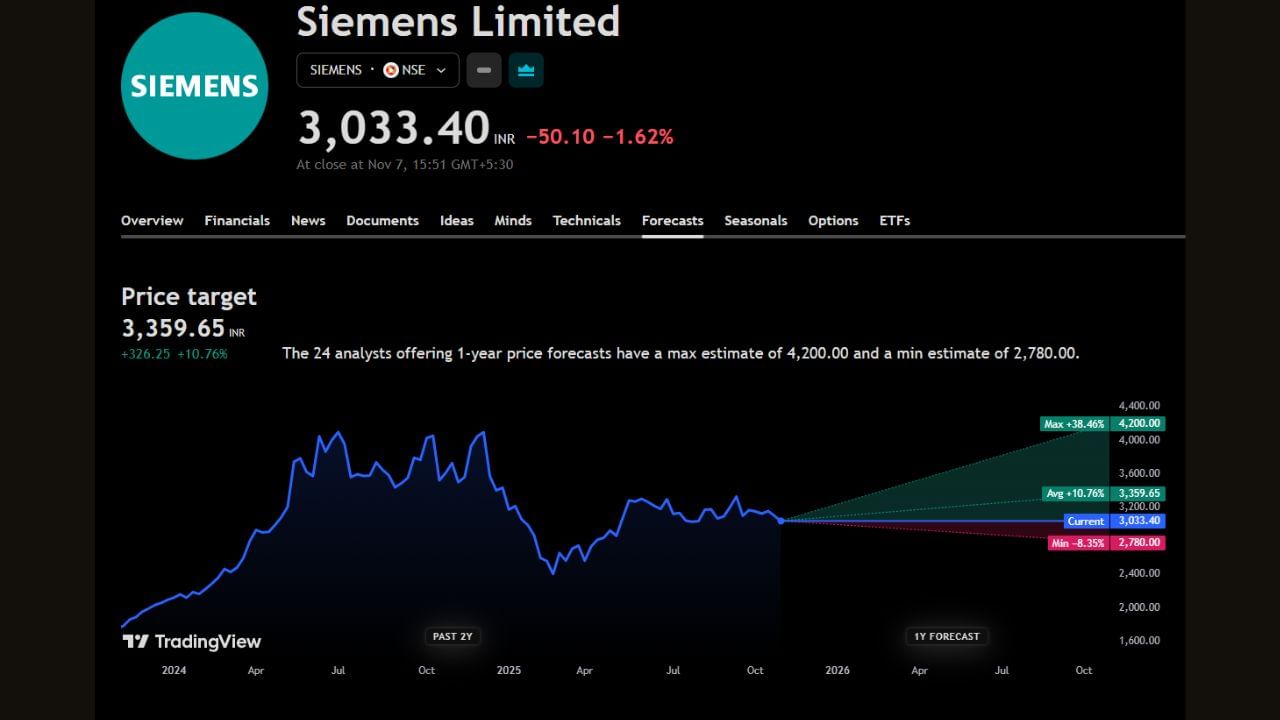Expand the SIEMENS exchange selector chevron

tap(440, 70)
